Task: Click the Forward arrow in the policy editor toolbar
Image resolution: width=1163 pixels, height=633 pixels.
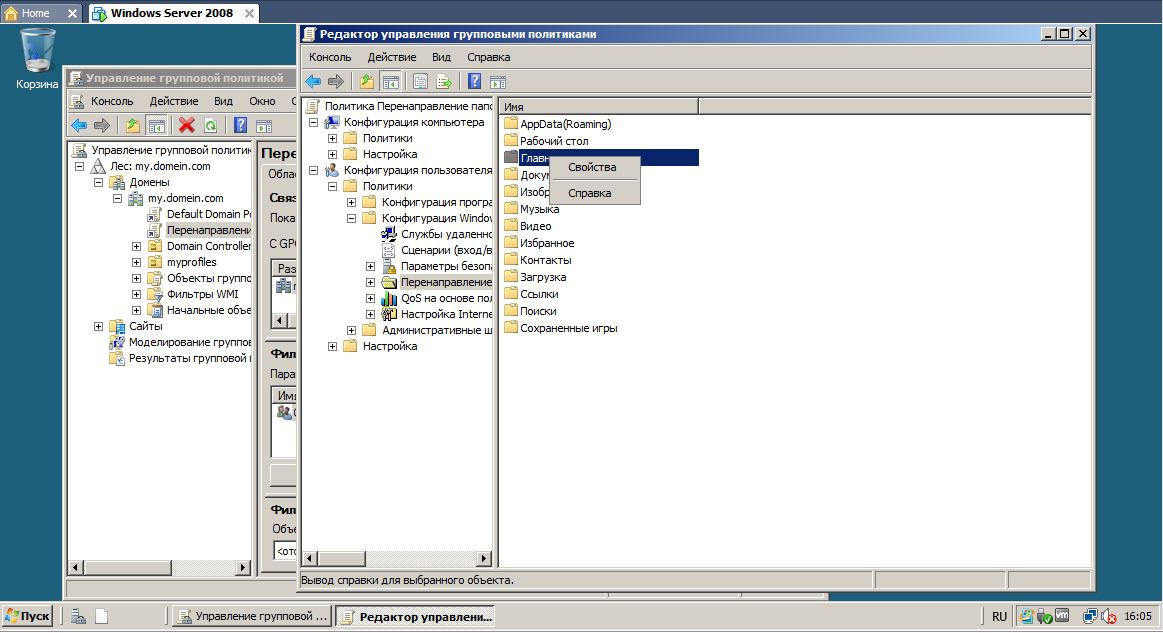Action: tap(336, 82)
